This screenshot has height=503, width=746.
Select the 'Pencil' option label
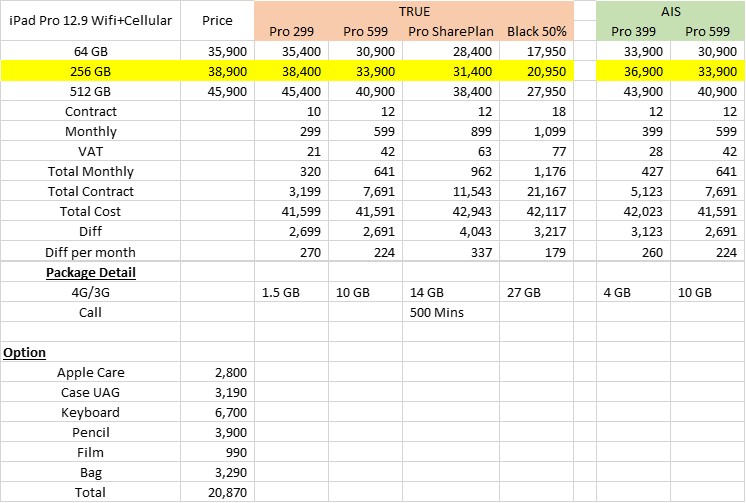[90, 432]
